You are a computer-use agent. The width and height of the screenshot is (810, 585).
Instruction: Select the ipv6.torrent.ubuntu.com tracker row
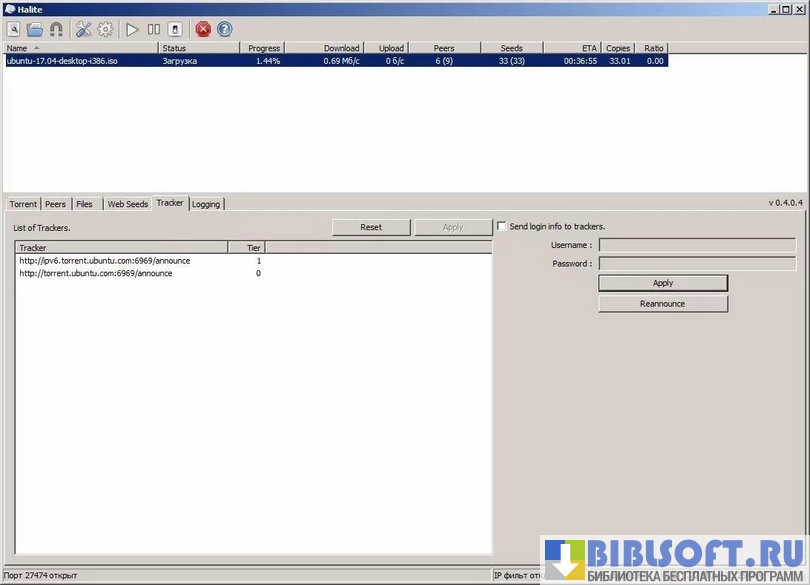point(104,261)
